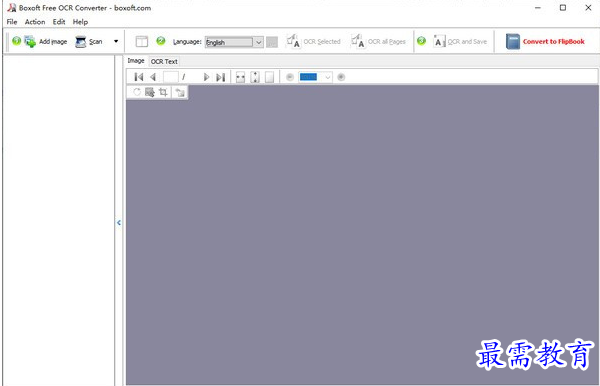
Task: Click the fit width icon
Action: [x=240, y=77]
